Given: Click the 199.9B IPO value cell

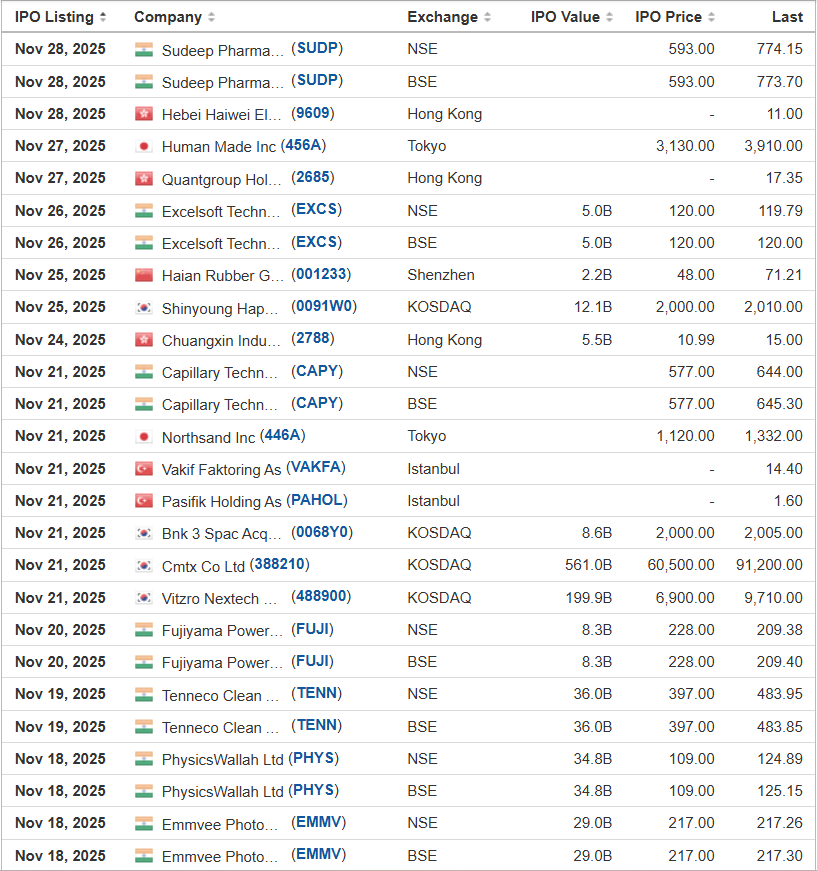Looking at the screenshot, I should tap(589, 598).
